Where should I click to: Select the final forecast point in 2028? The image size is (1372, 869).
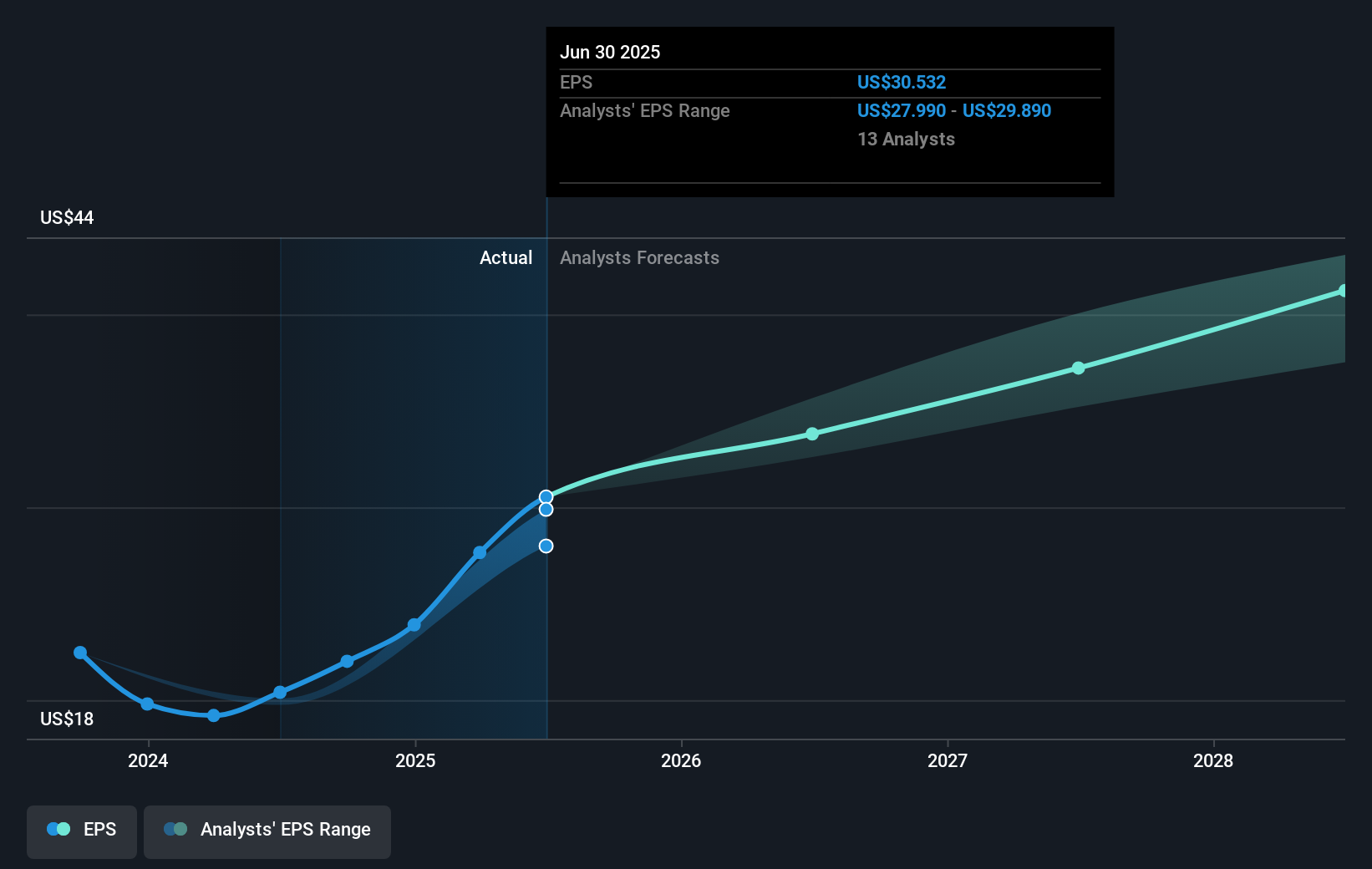[x=1343, y=291]
